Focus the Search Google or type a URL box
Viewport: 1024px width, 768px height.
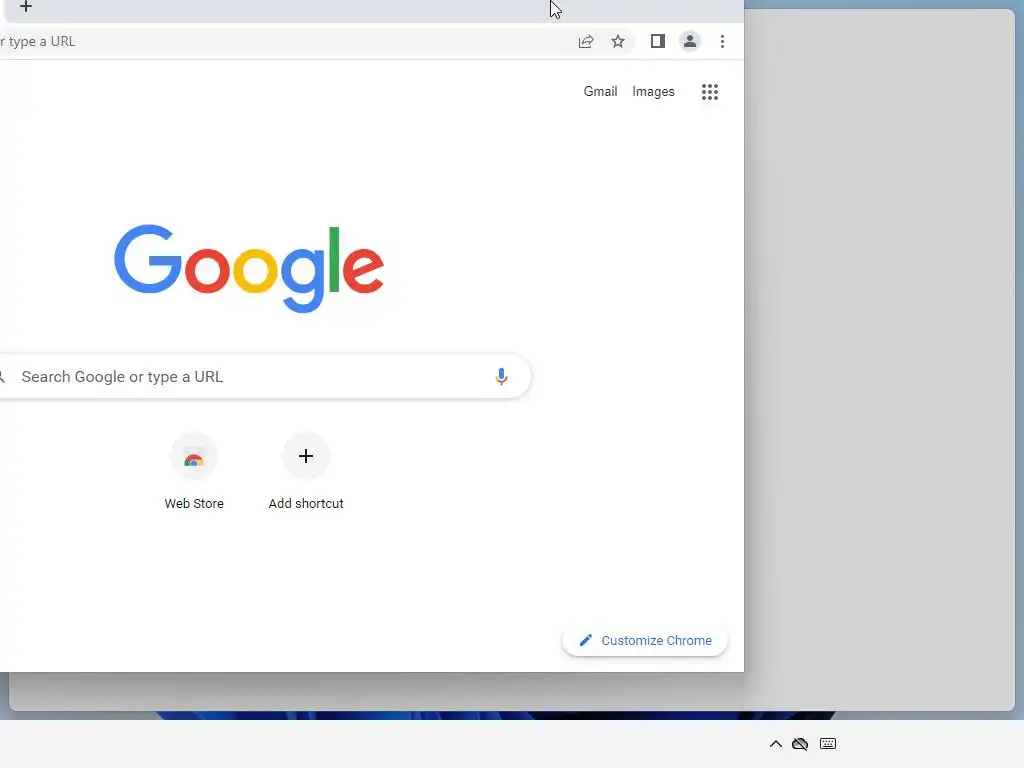[261, 376]
